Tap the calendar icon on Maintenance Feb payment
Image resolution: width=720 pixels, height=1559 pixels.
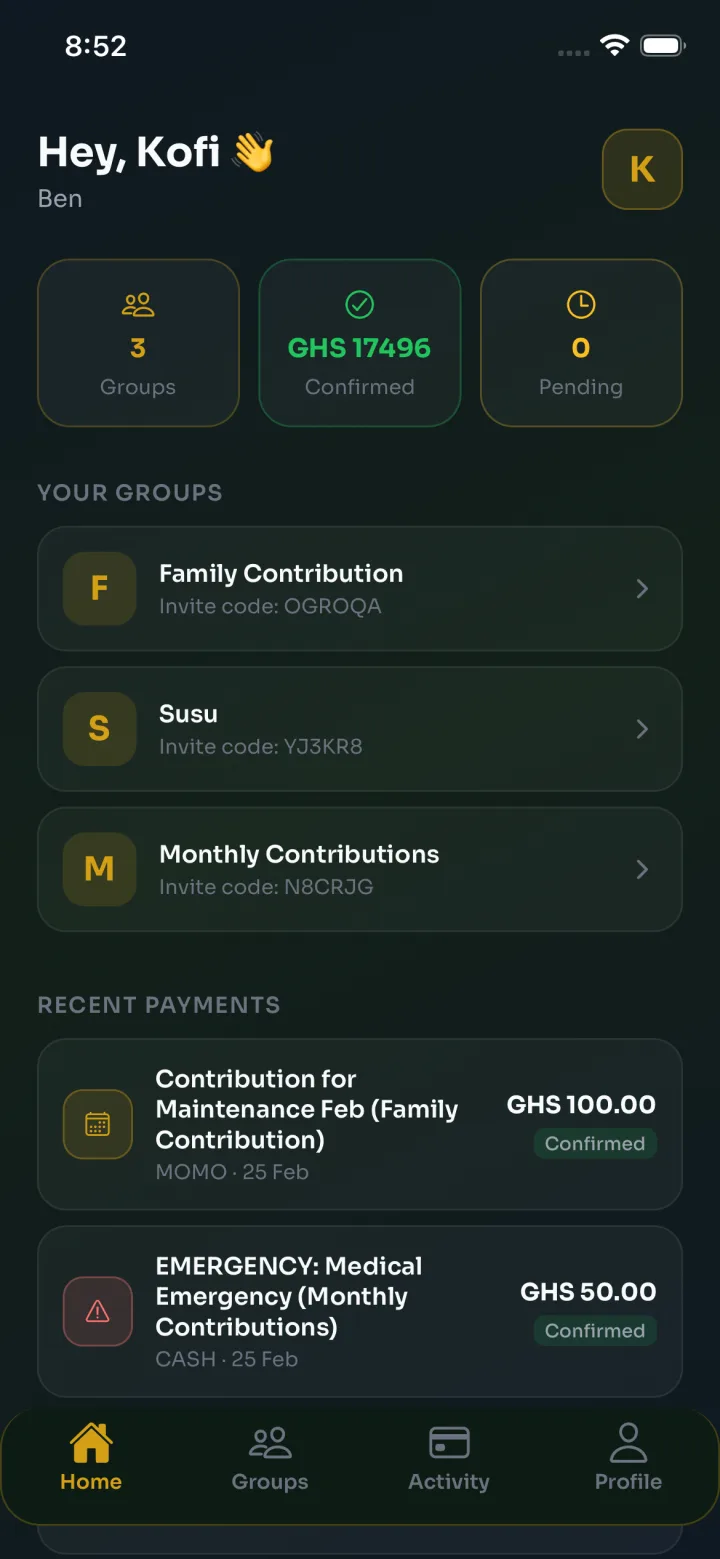(98, 1124)
